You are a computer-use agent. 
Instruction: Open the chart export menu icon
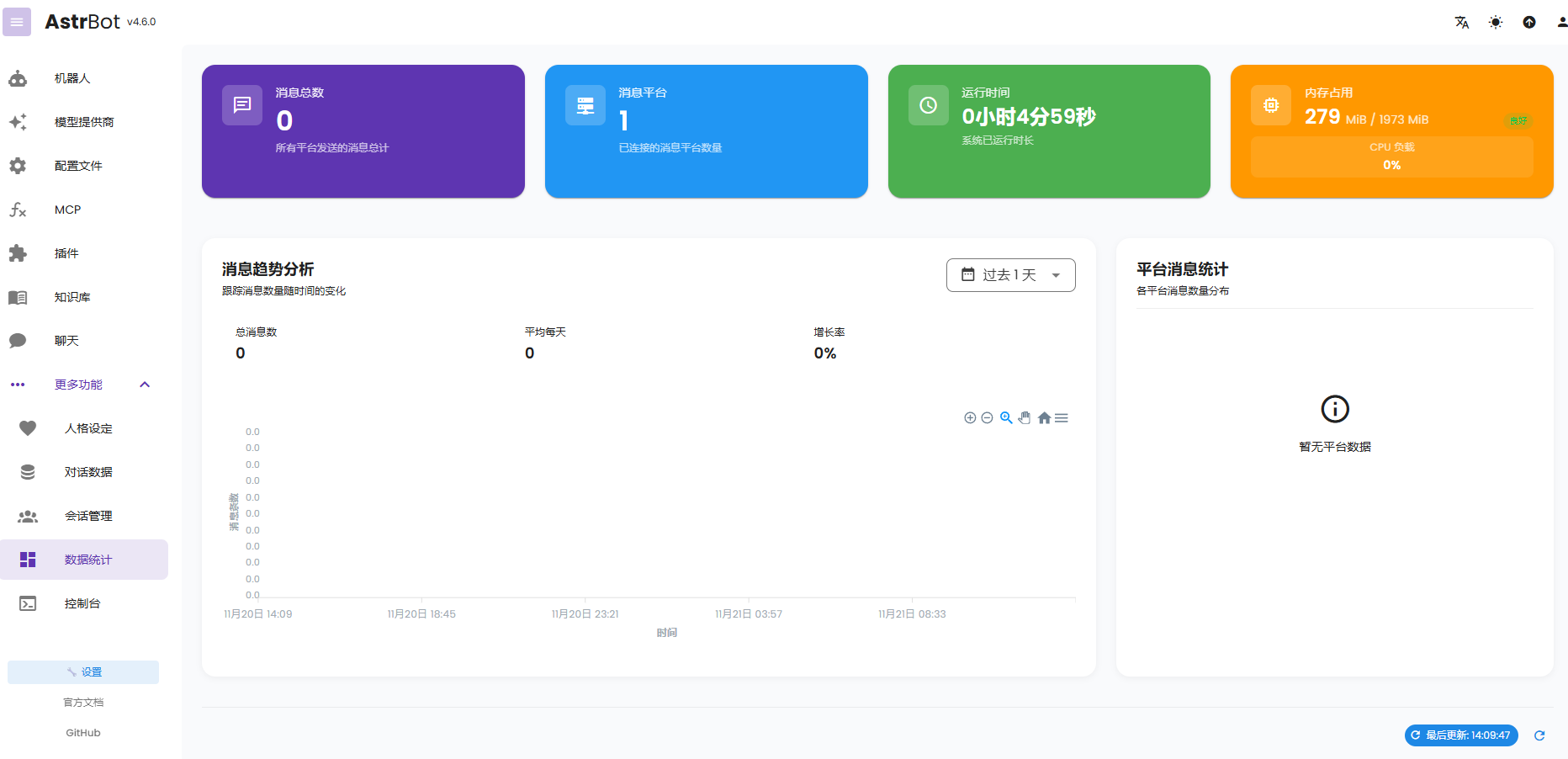point(1062,418)
